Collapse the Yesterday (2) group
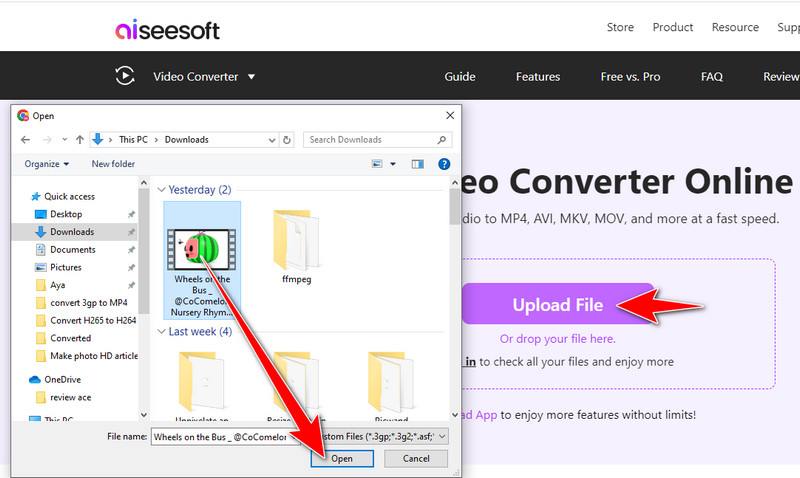Screen dimensions: 800x478 [161, 190]
